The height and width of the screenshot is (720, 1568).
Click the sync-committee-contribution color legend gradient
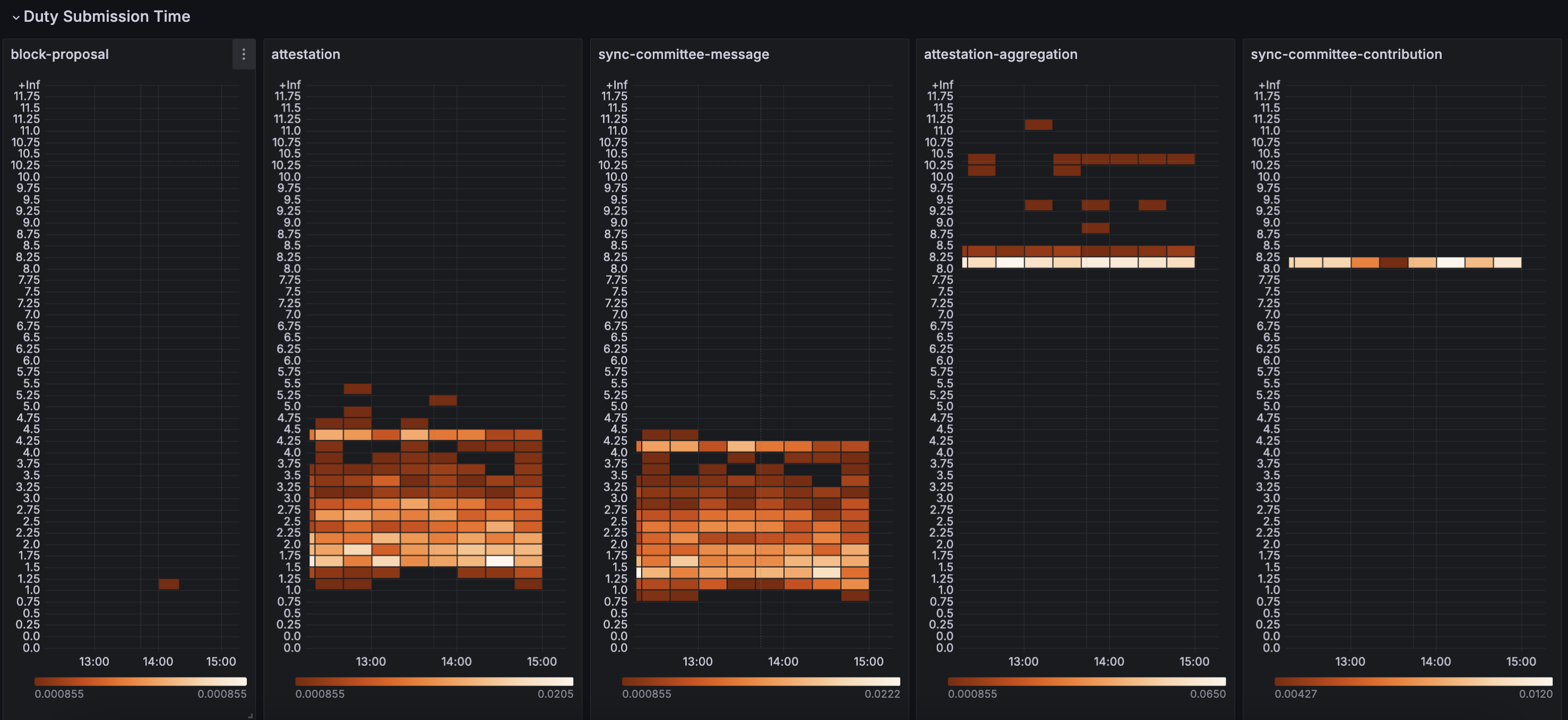point(1413,682)
